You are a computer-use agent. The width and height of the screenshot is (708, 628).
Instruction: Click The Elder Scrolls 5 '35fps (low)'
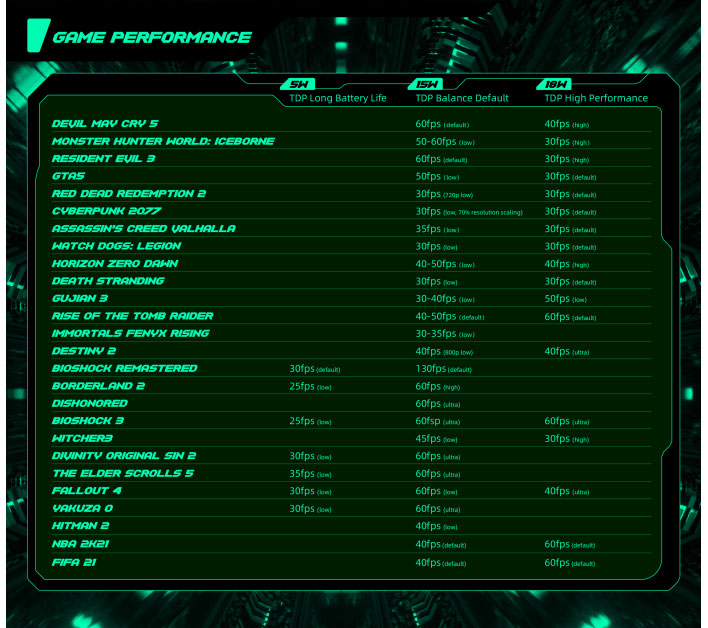(310, 474)
